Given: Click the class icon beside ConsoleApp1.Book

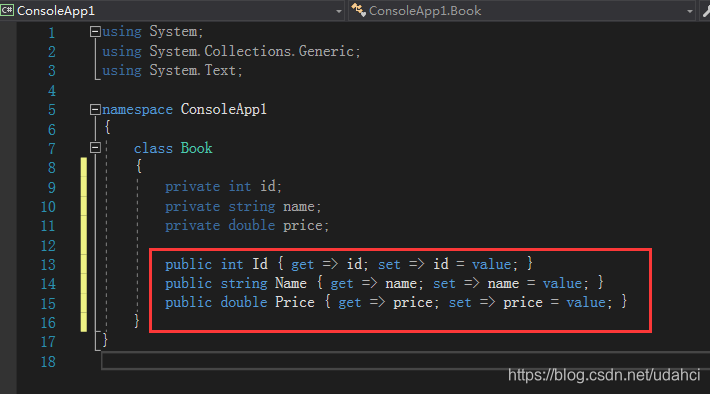Looking at the screenshot, I should pyautogui.click(x=359, y=10).
